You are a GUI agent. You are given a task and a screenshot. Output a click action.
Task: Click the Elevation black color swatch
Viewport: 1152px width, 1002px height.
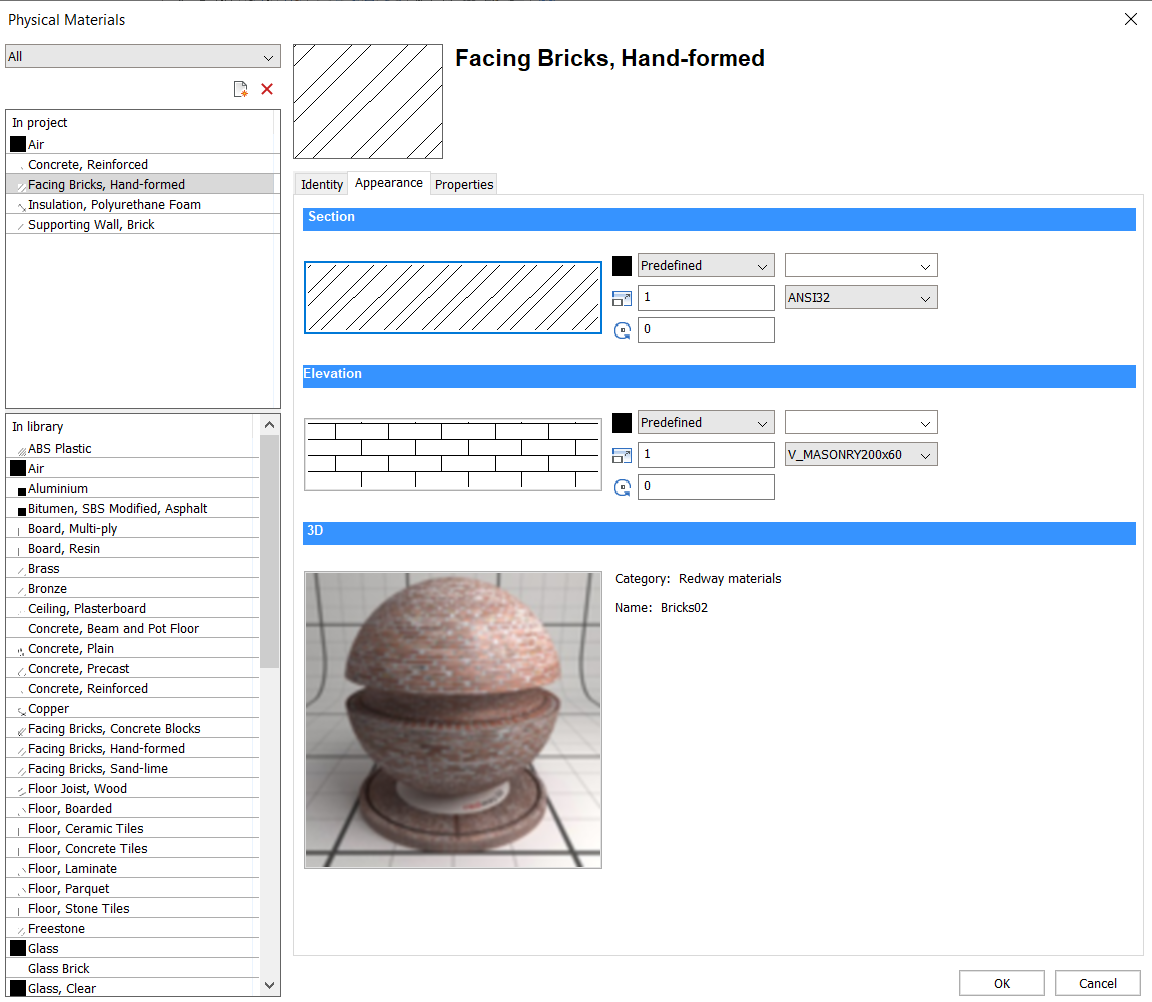pos(622,423)
